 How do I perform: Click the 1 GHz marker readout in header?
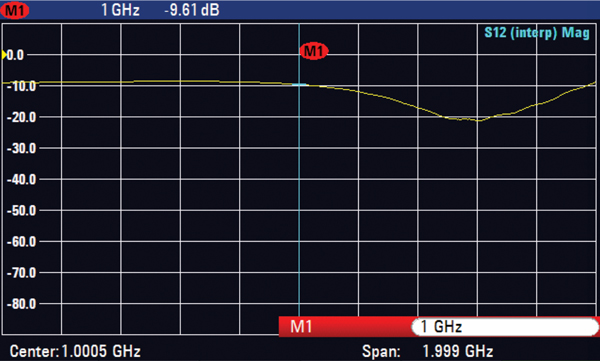[120, 10]
